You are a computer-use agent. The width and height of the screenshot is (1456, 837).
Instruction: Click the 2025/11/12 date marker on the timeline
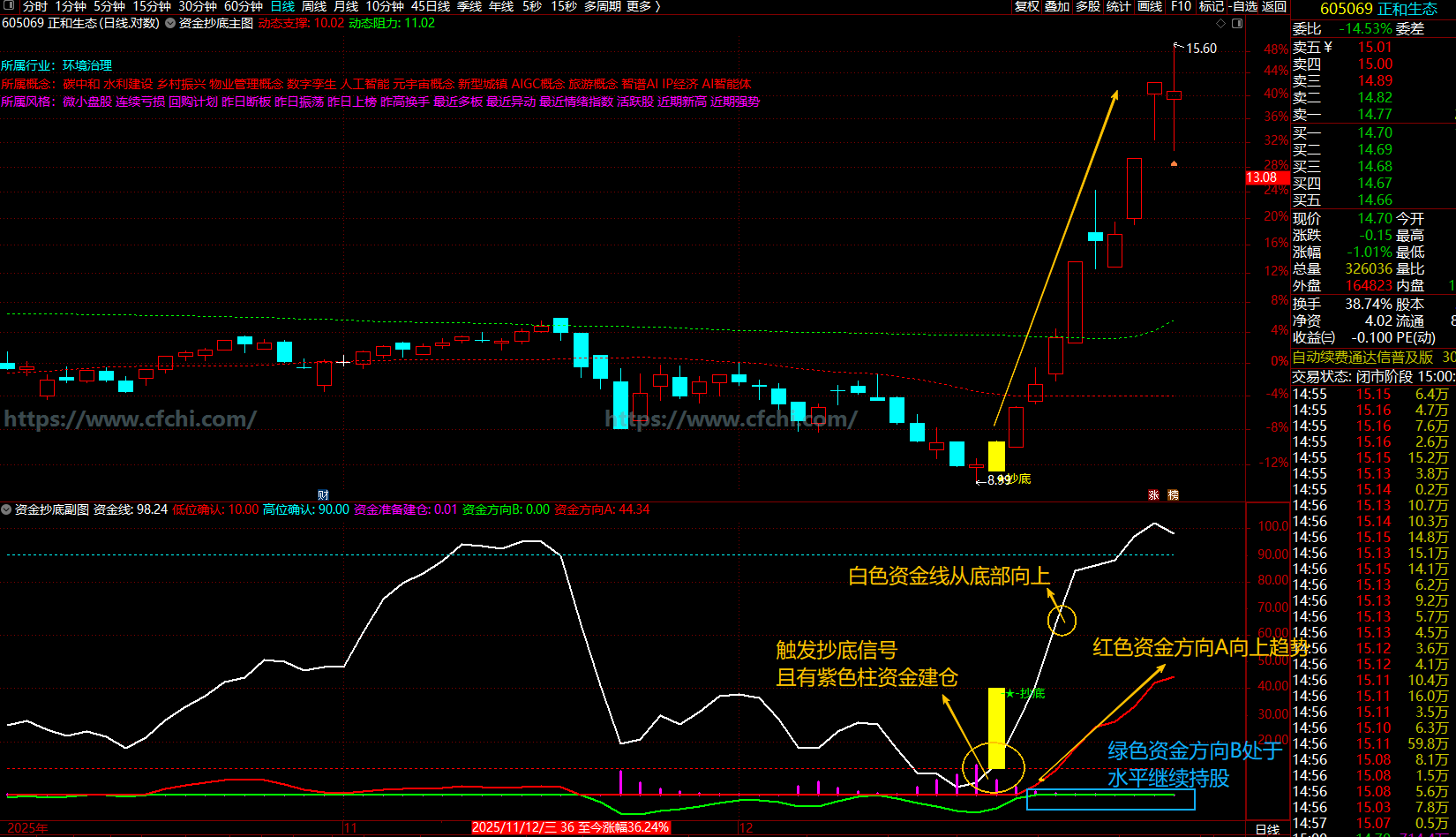(570, 827)
